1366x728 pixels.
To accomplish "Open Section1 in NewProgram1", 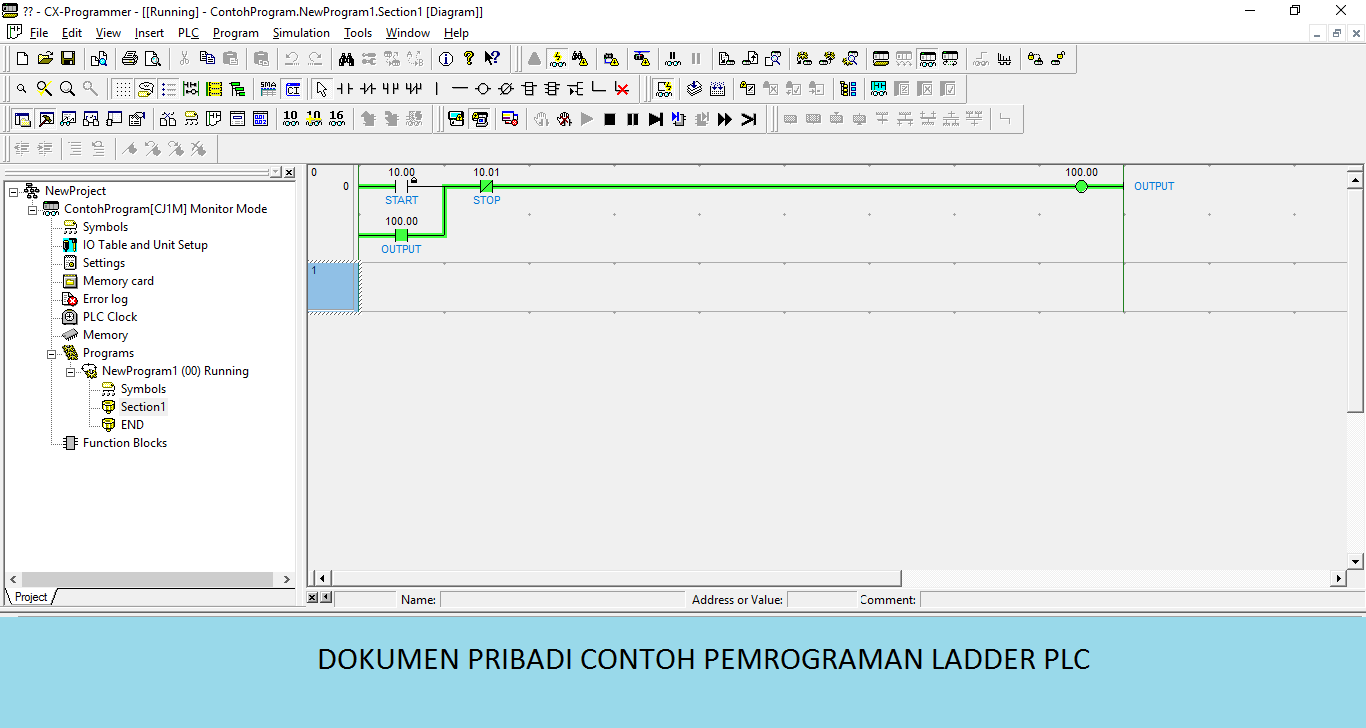I will click(x=142, y=406).
